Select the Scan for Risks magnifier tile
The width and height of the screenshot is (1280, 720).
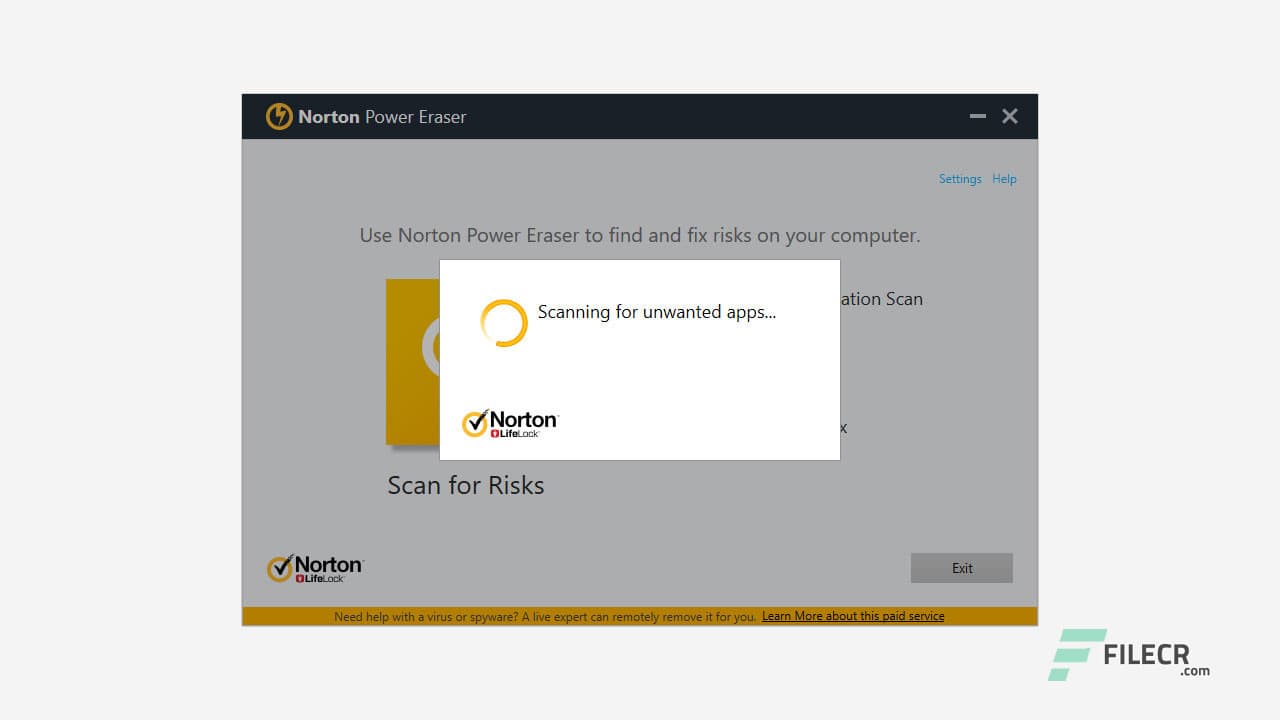point(410,362)
